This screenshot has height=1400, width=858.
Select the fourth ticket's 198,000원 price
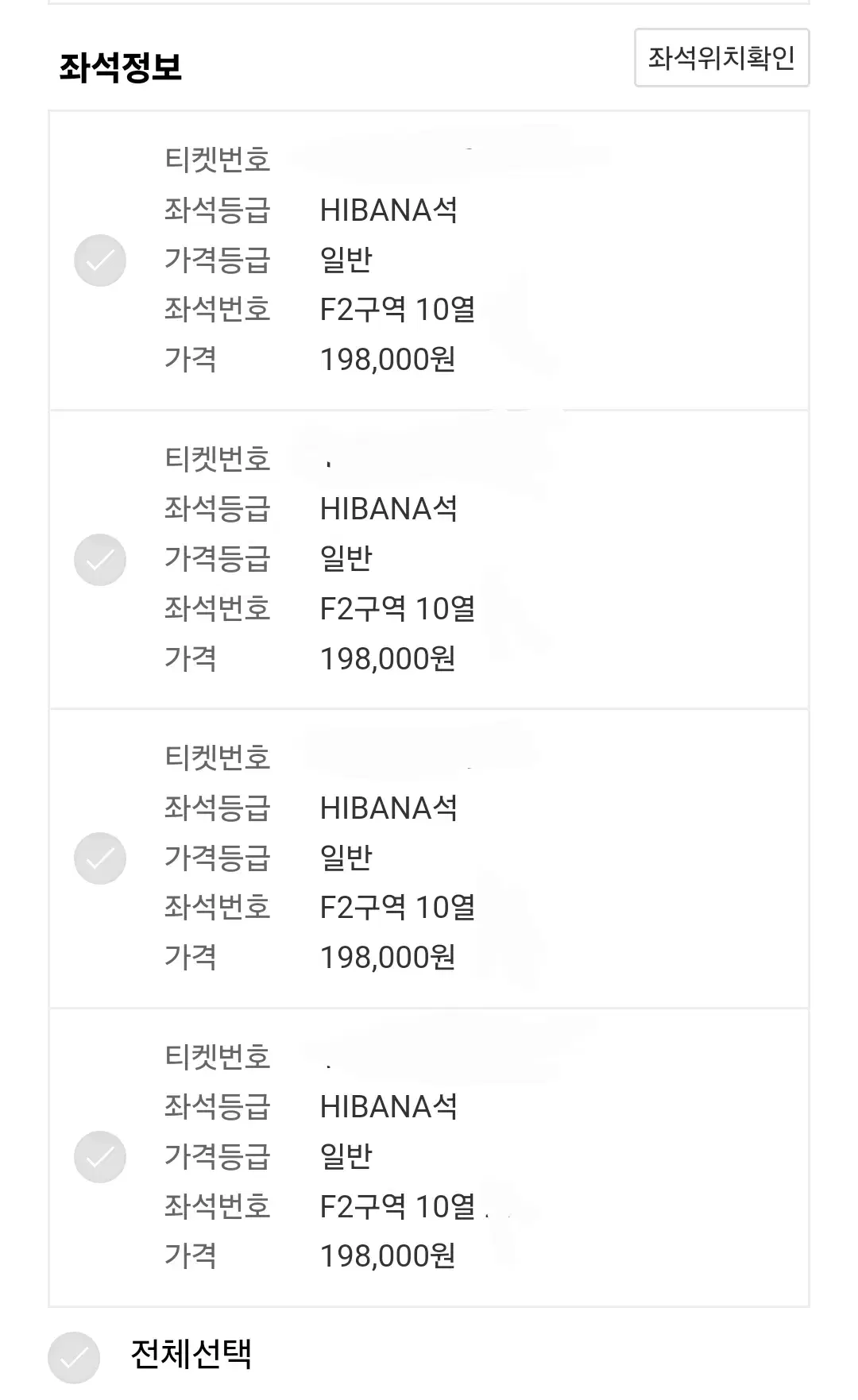click(x=388, y=1256)
